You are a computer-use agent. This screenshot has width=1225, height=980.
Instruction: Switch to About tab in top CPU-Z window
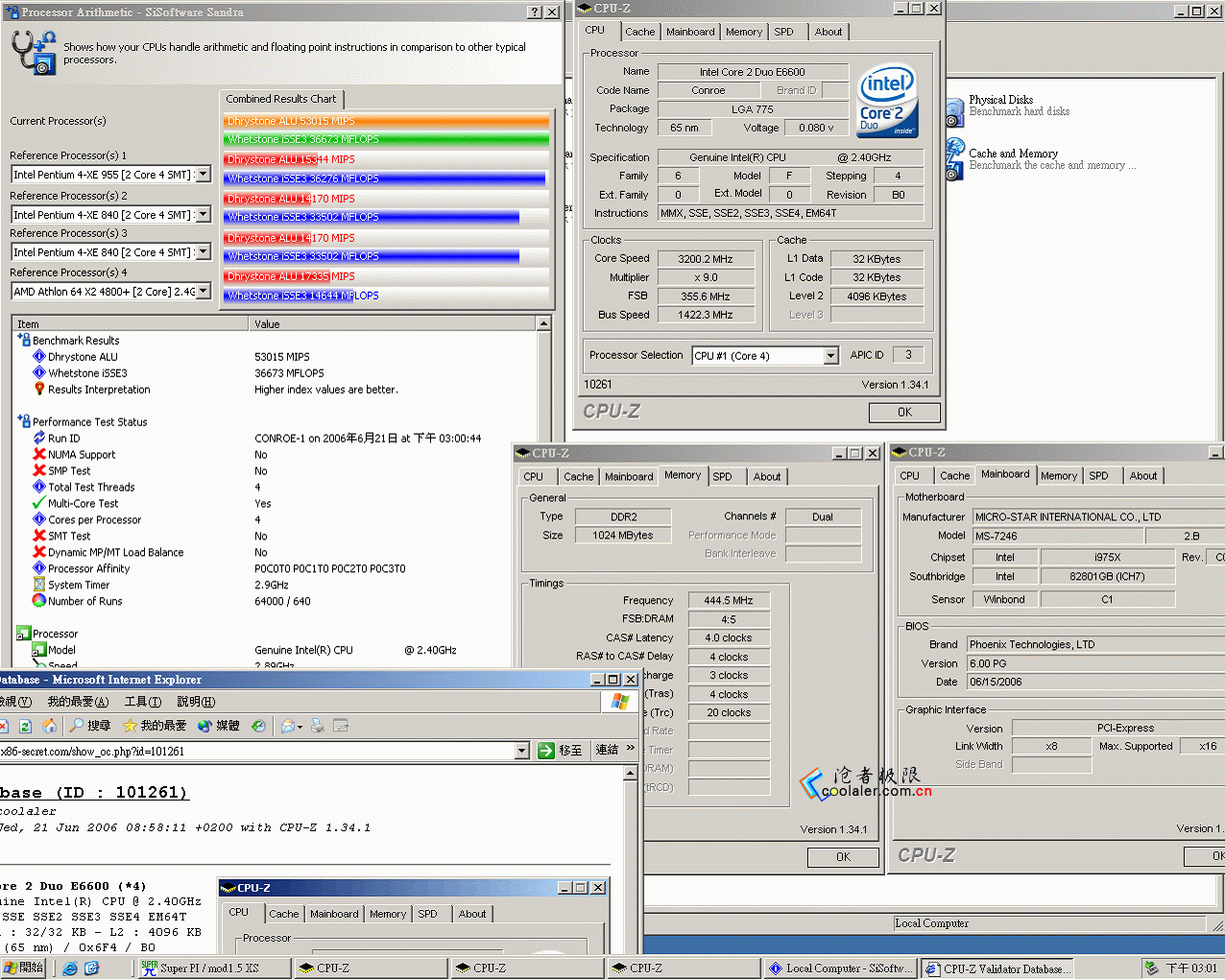(x=829, y=32)
